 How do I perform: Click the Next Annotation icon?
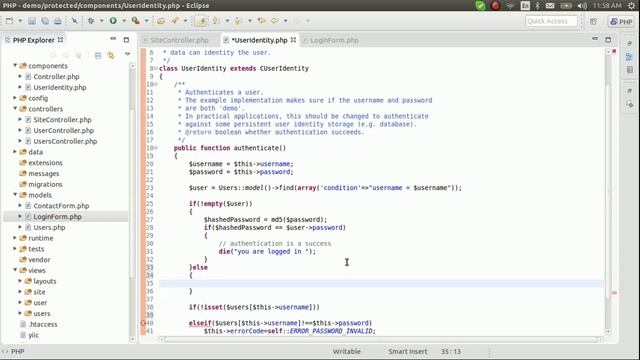tap(216, 21)
